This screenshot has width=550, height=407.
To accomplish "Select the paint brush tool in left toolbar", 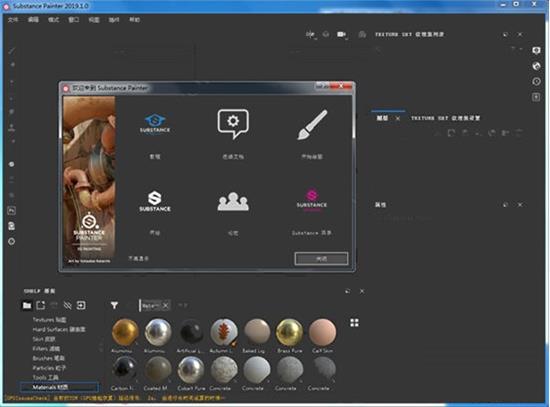I will (12, 51).
